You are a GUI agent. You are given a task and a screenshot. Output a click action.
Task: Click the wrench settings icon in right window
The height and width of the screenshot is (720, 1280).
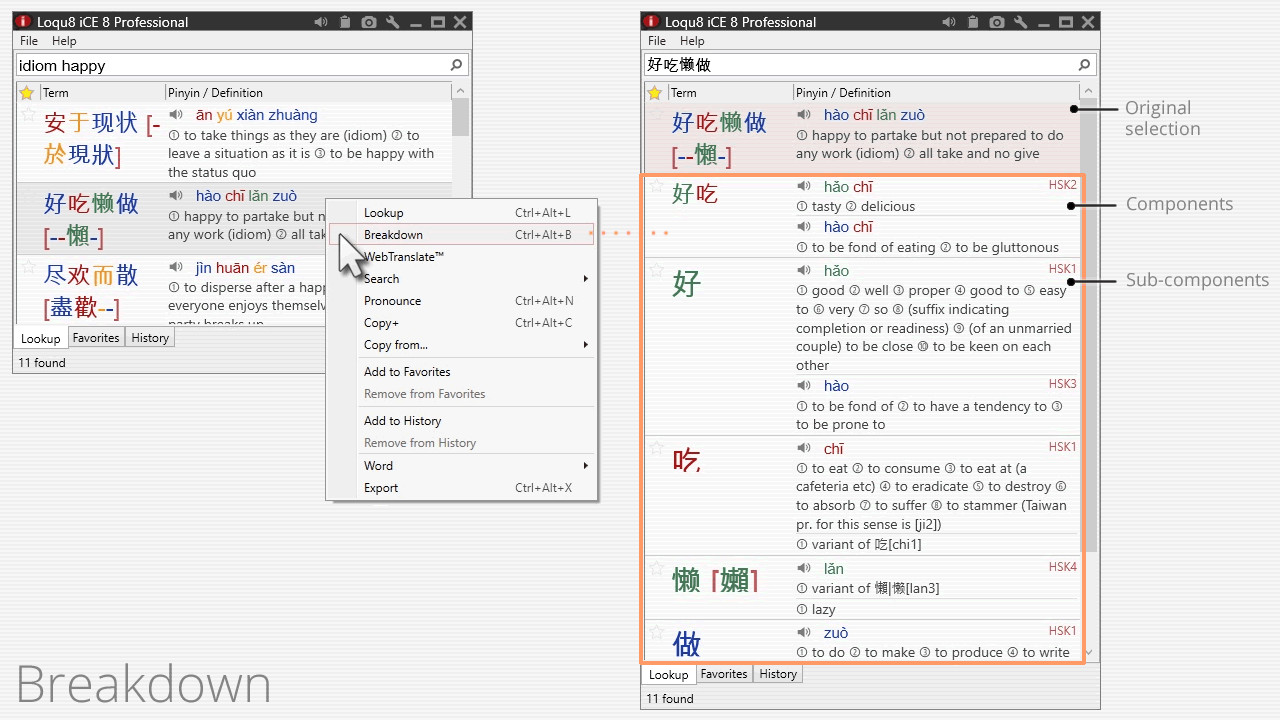click(1021, 22)
